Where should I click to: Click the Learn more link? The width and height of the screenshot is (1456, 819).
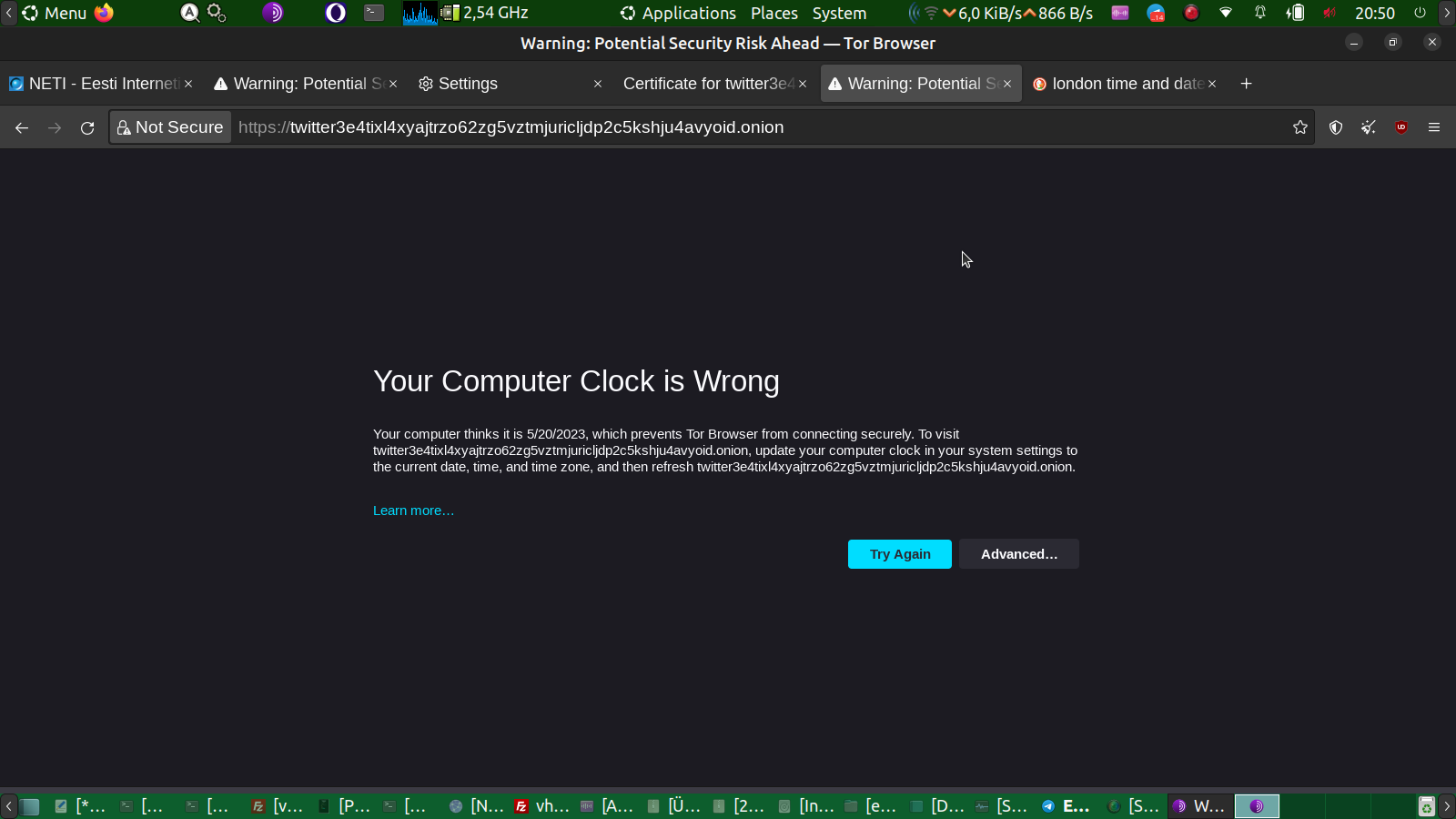[413, 511]
